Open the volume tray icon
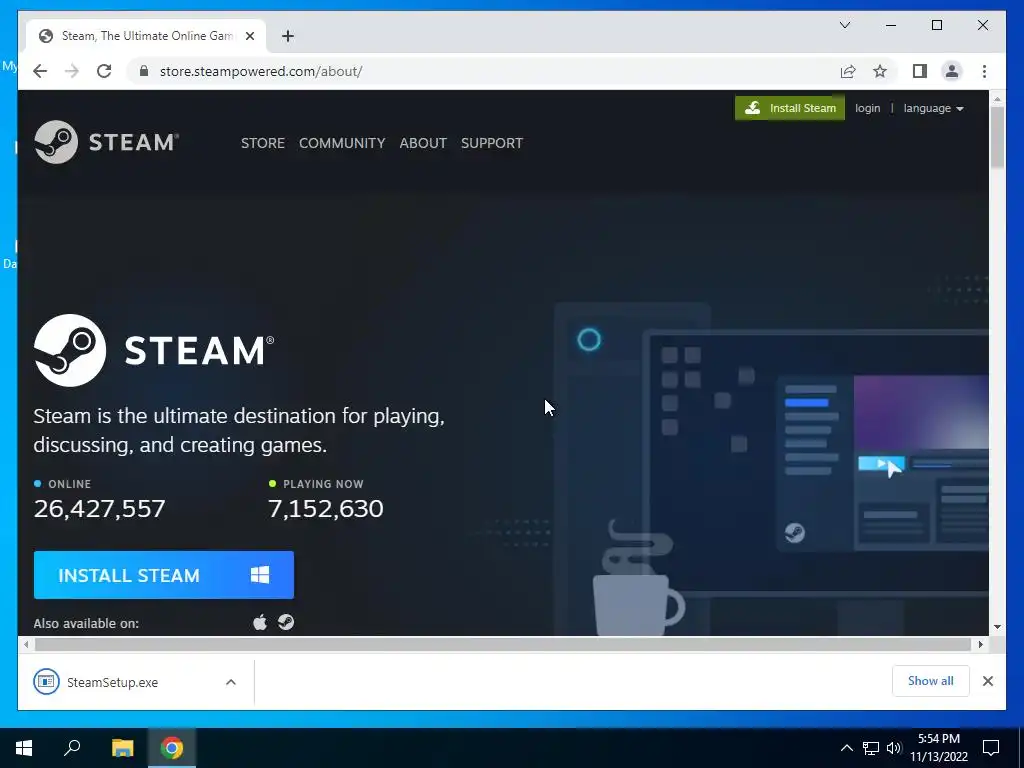The height and width of the screenshot is (768, 1024). click(x=894, y=748)
